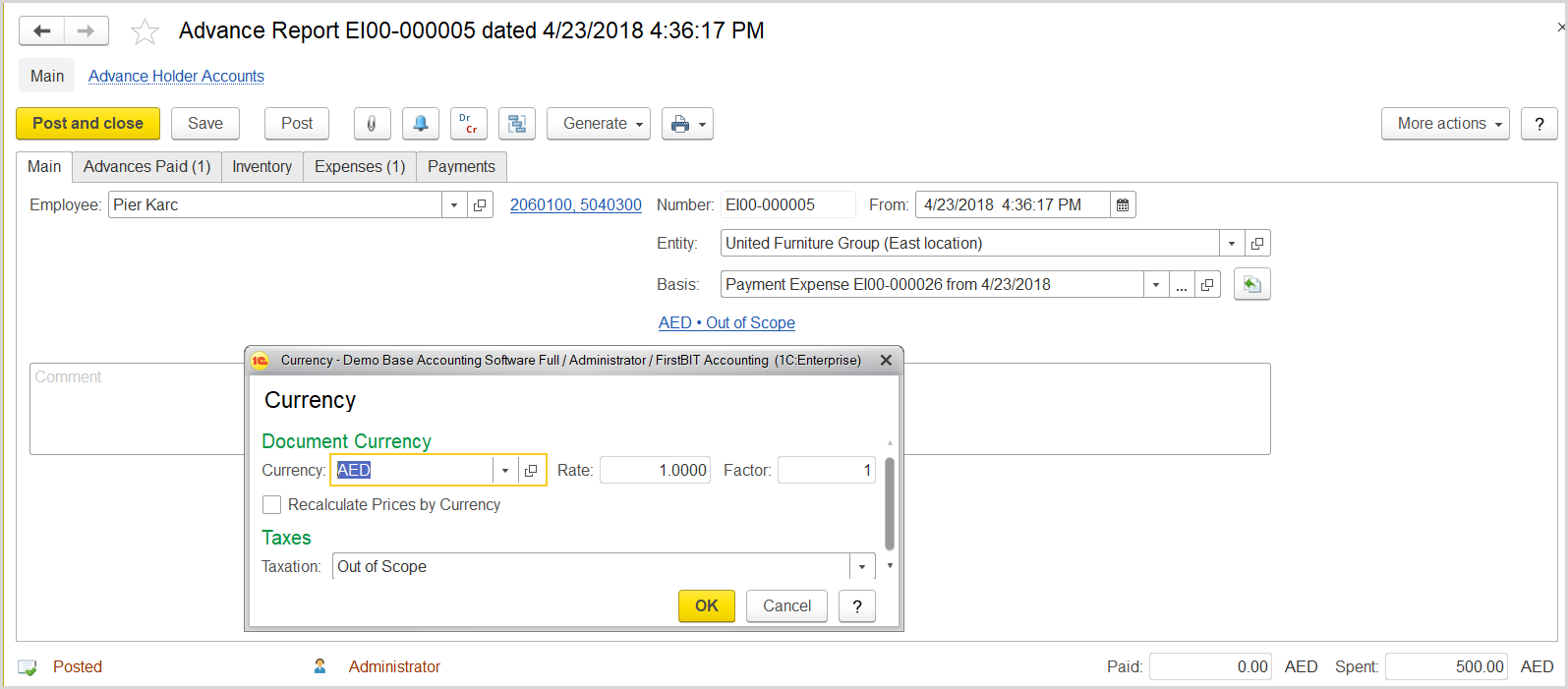Click the scroll down arrow in Currency dialog
1568x689 pixels.
coord(890,566)
